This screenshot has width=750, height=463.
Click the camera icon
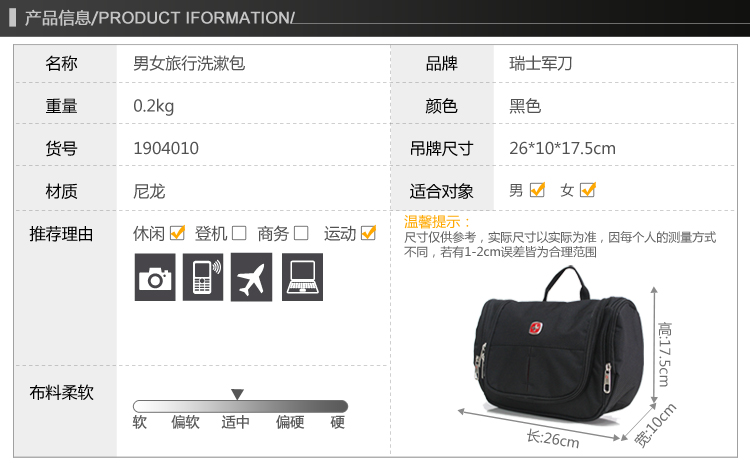click(x=155, y=277)
